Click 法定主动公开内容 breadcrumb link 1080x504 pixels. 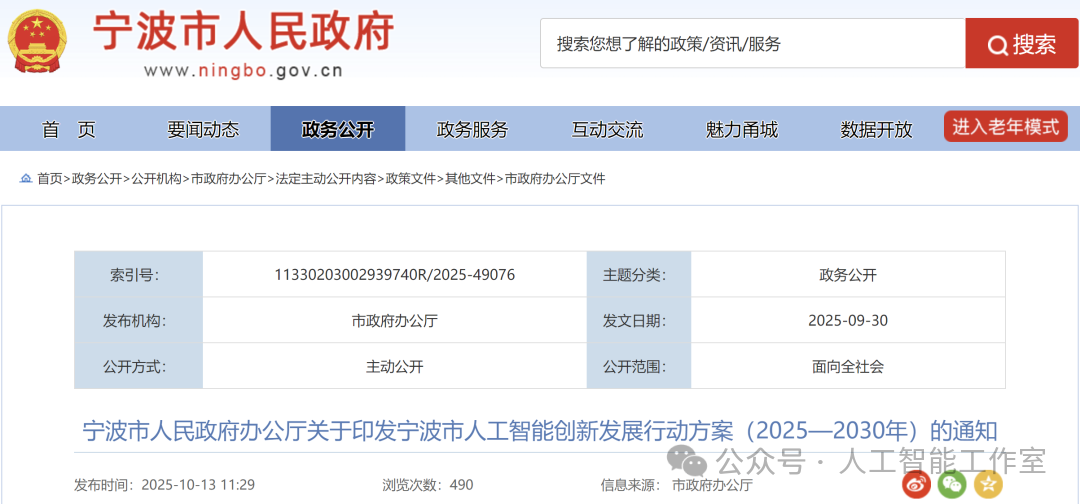point(326,179)
